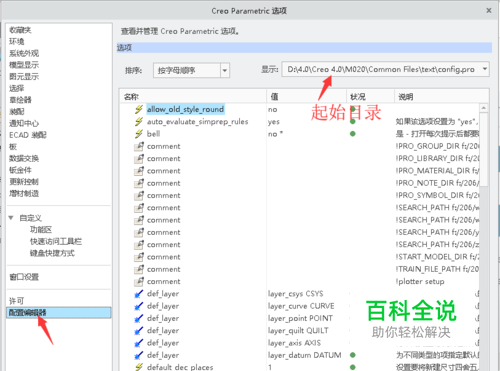Viewport: 500px width, 371px height.
Task: Select 键盘快捷方式 under 自定义
Action: point(52,253)
